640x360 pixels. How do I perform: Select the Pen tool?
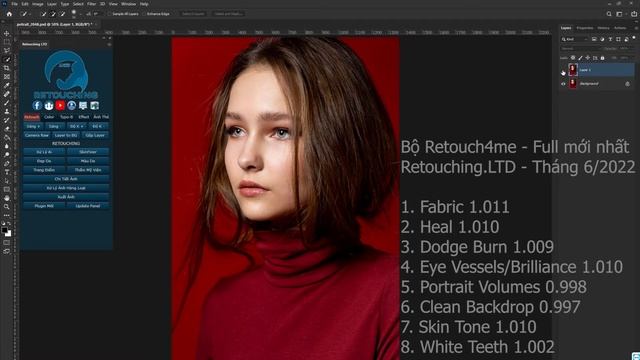point(7,163)
